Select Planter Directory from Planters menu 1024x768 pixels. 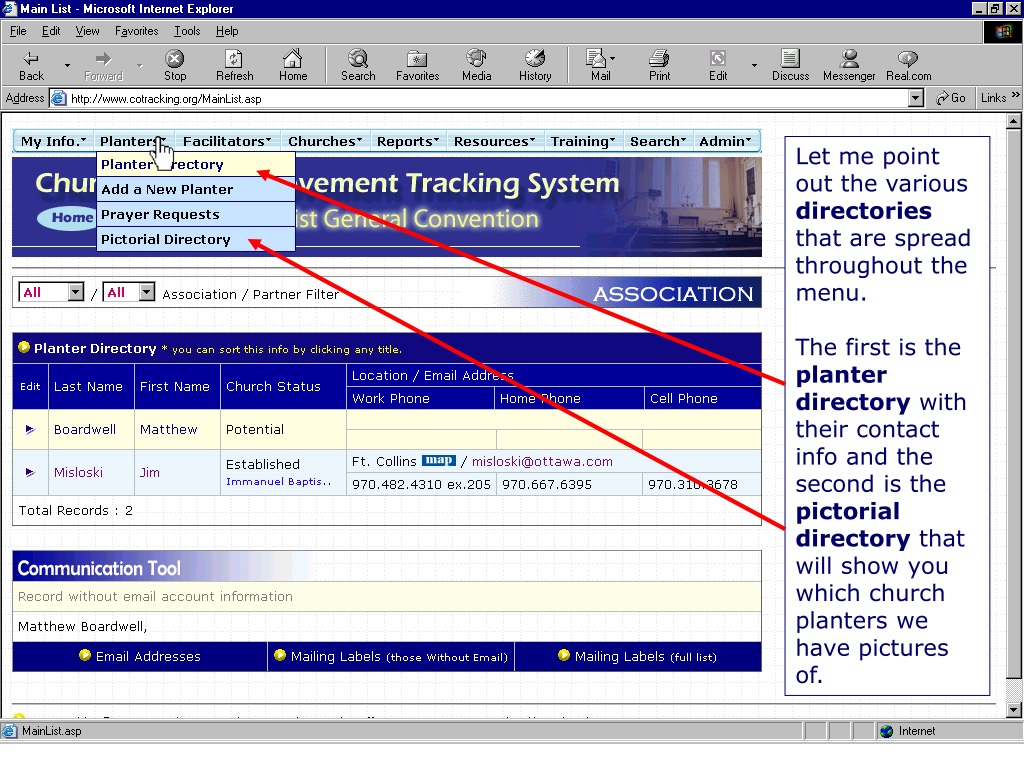[195, 164]
